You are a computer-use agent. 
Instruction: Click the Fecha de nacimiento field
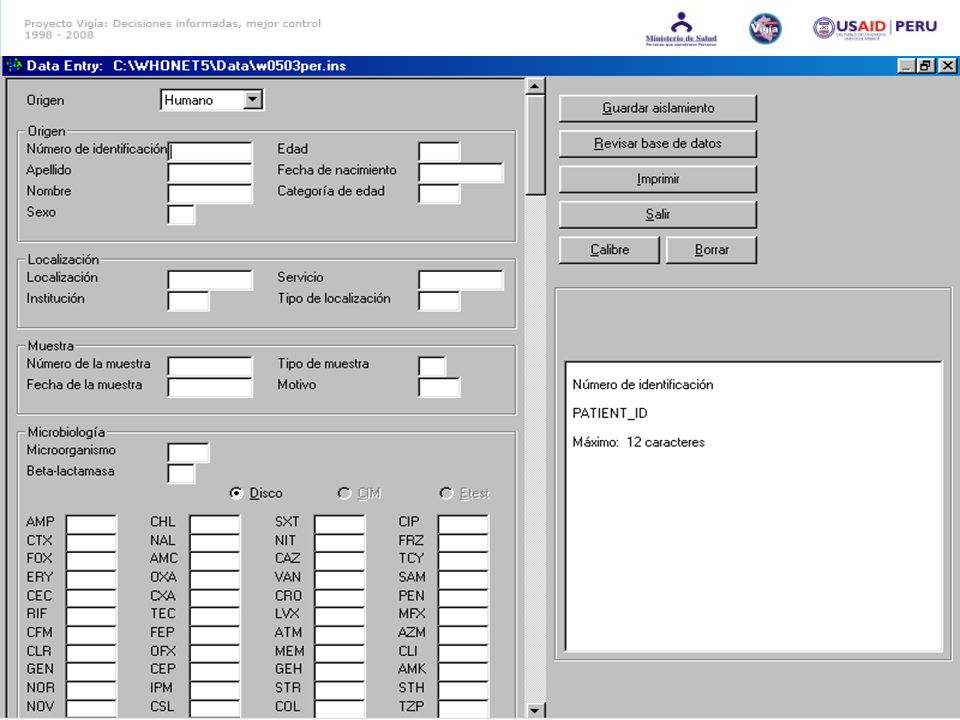pos(460,173)
